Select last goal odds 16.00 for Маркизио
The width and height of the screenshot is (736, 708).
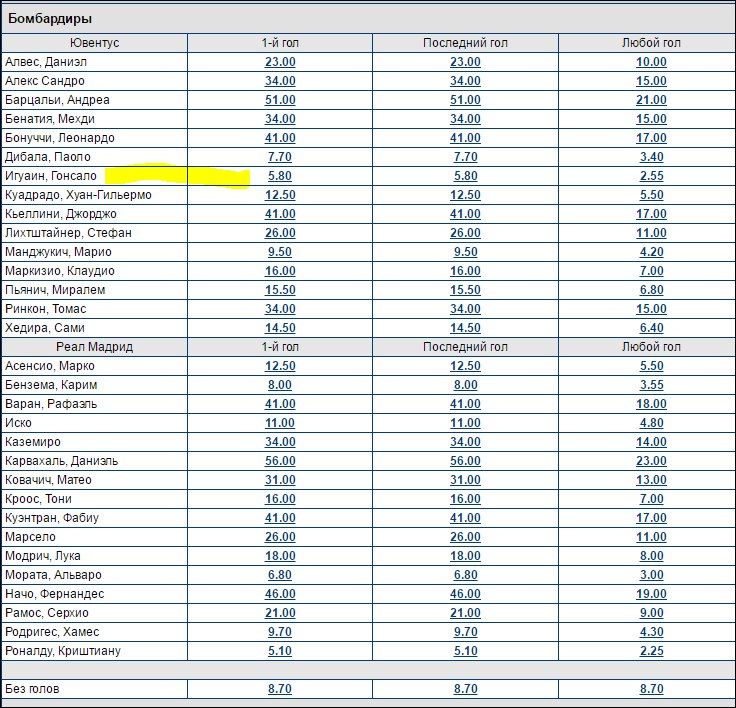pyautogui.click(x=465, y=271)
